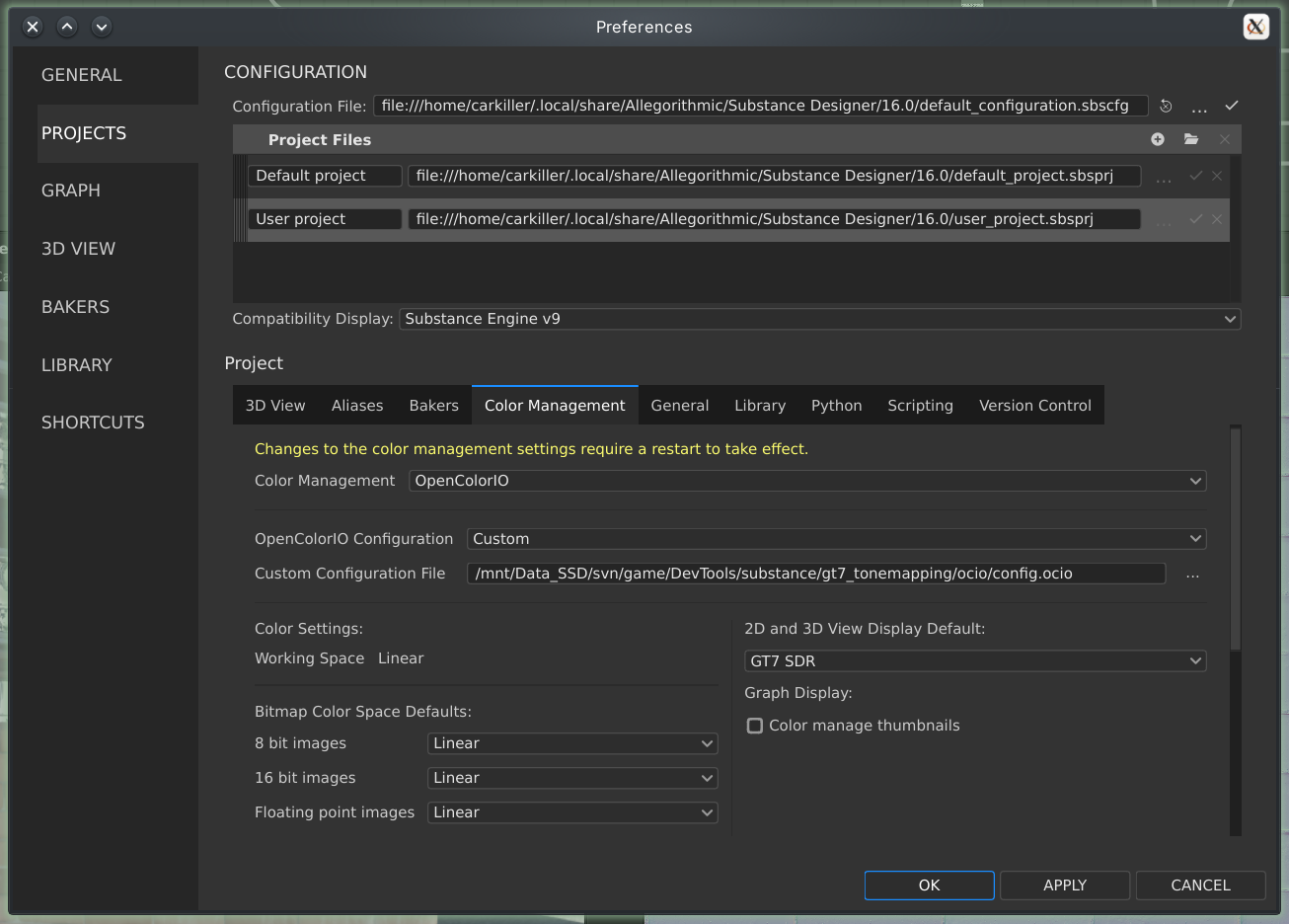
Task: Delete the Default project row
Action: click(1217, 176)
